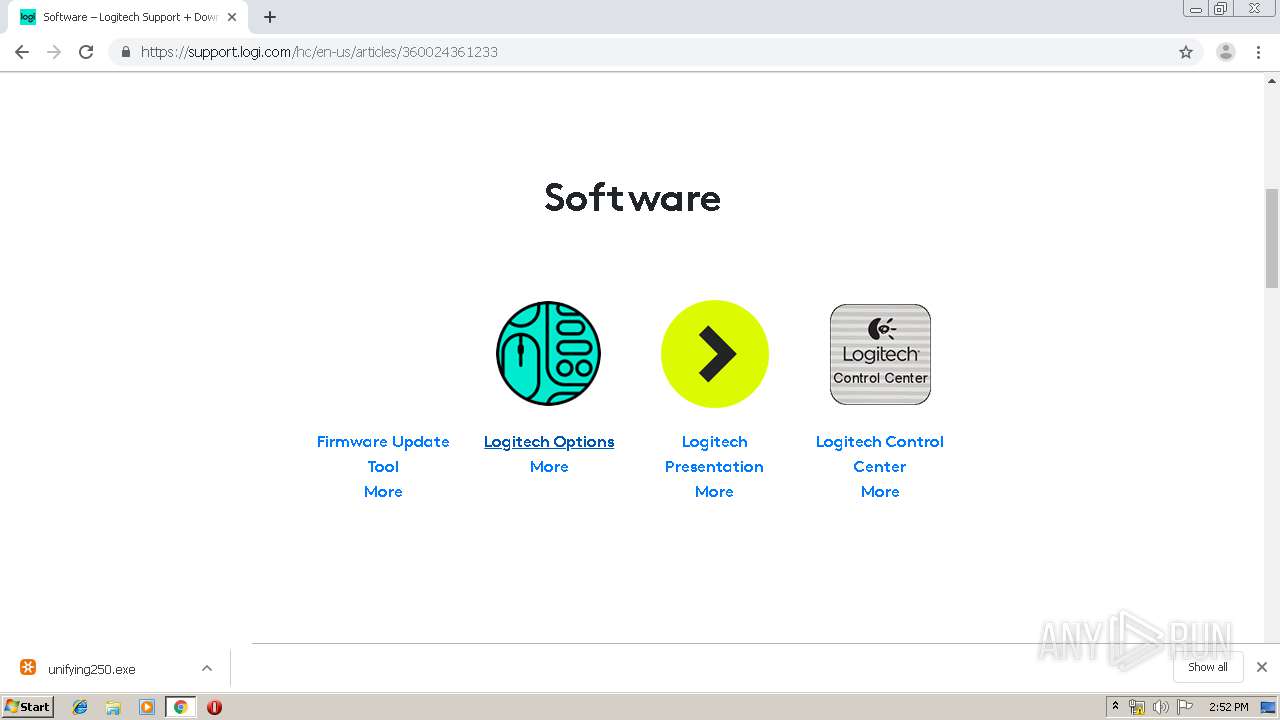Open the Logitech Options link

[549, 442]
